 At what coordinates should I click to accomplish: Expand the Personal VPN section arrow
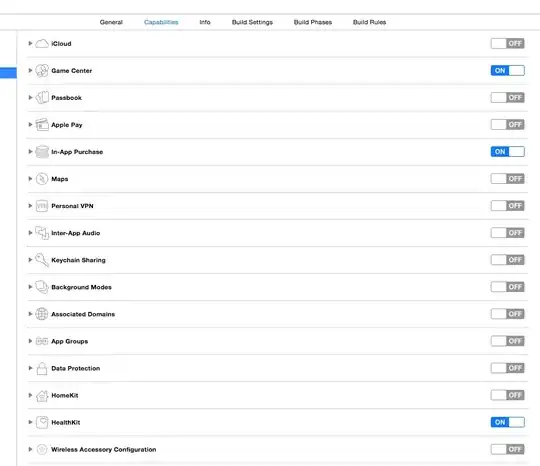30,206
